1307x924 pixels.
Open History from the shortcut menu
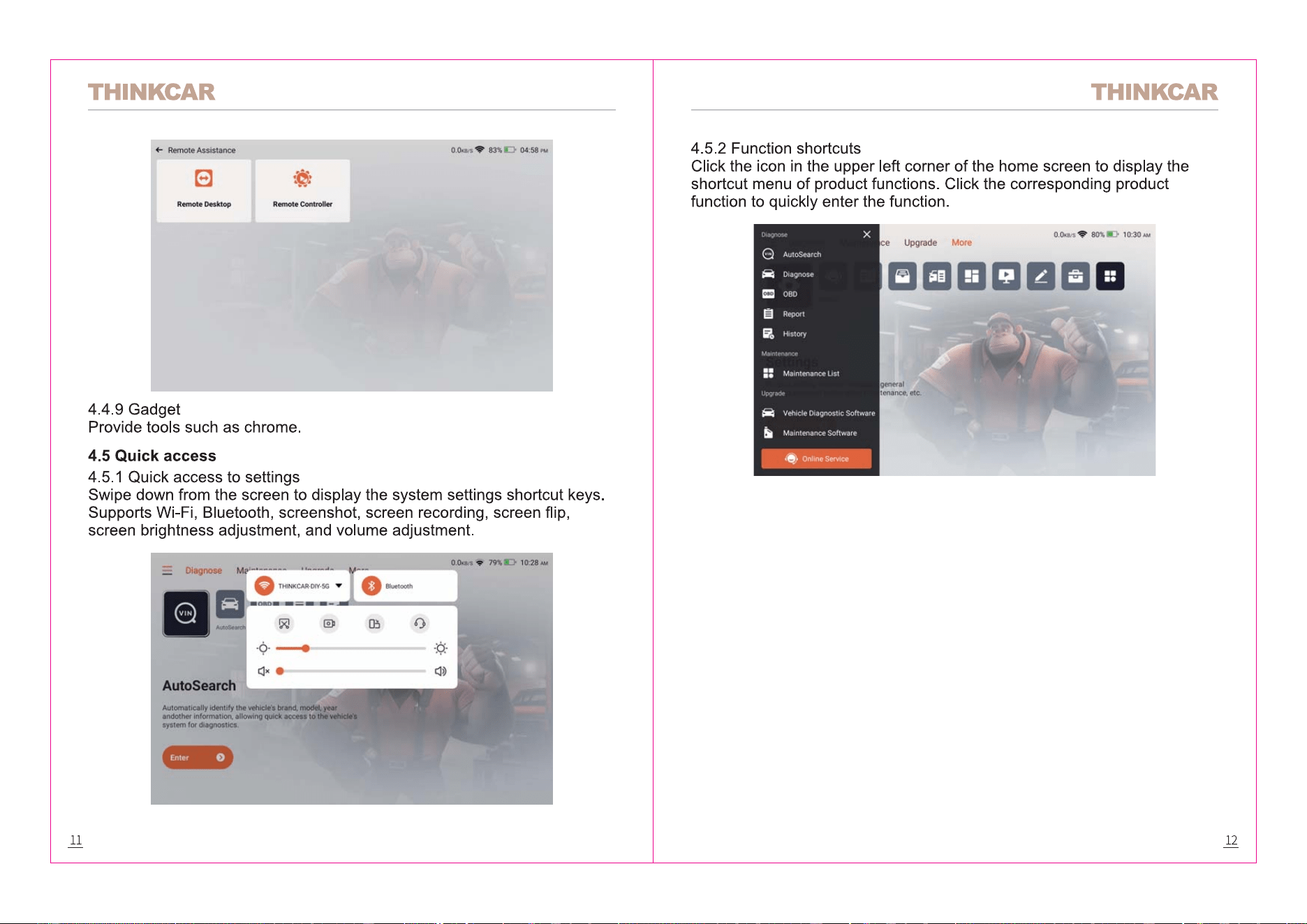tap(795, 334)
